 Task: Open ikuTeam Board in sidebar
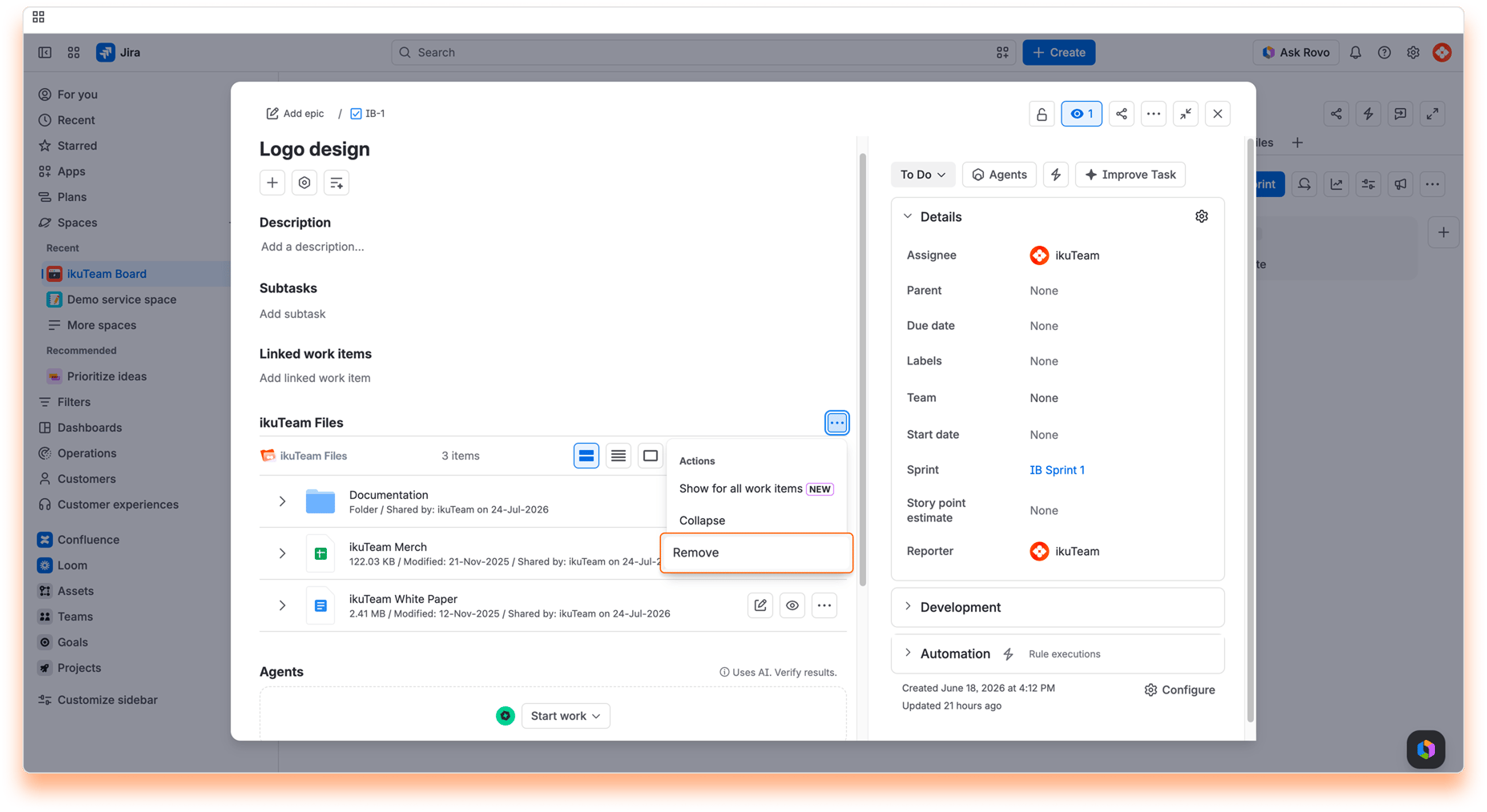click(x=107, y=274)
